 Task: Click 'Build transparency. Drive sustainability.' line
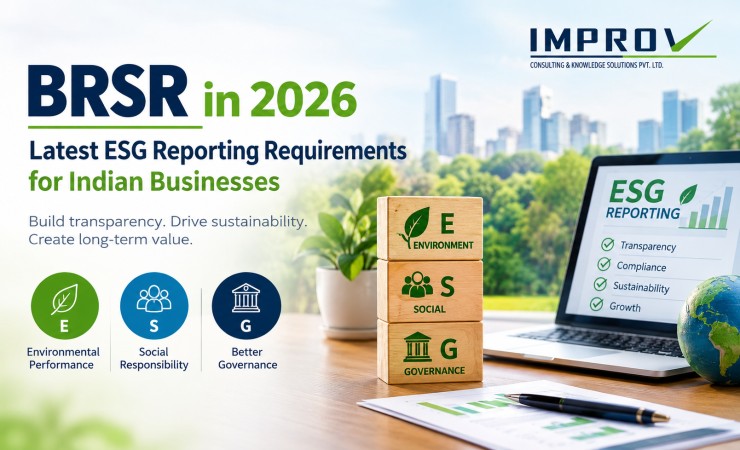(168, 221)
